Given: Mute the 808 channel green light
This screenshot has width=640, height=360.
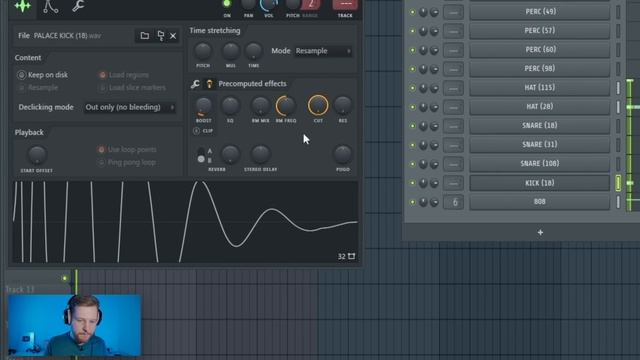Looking at the screenshot, I should tap(412, 202).
